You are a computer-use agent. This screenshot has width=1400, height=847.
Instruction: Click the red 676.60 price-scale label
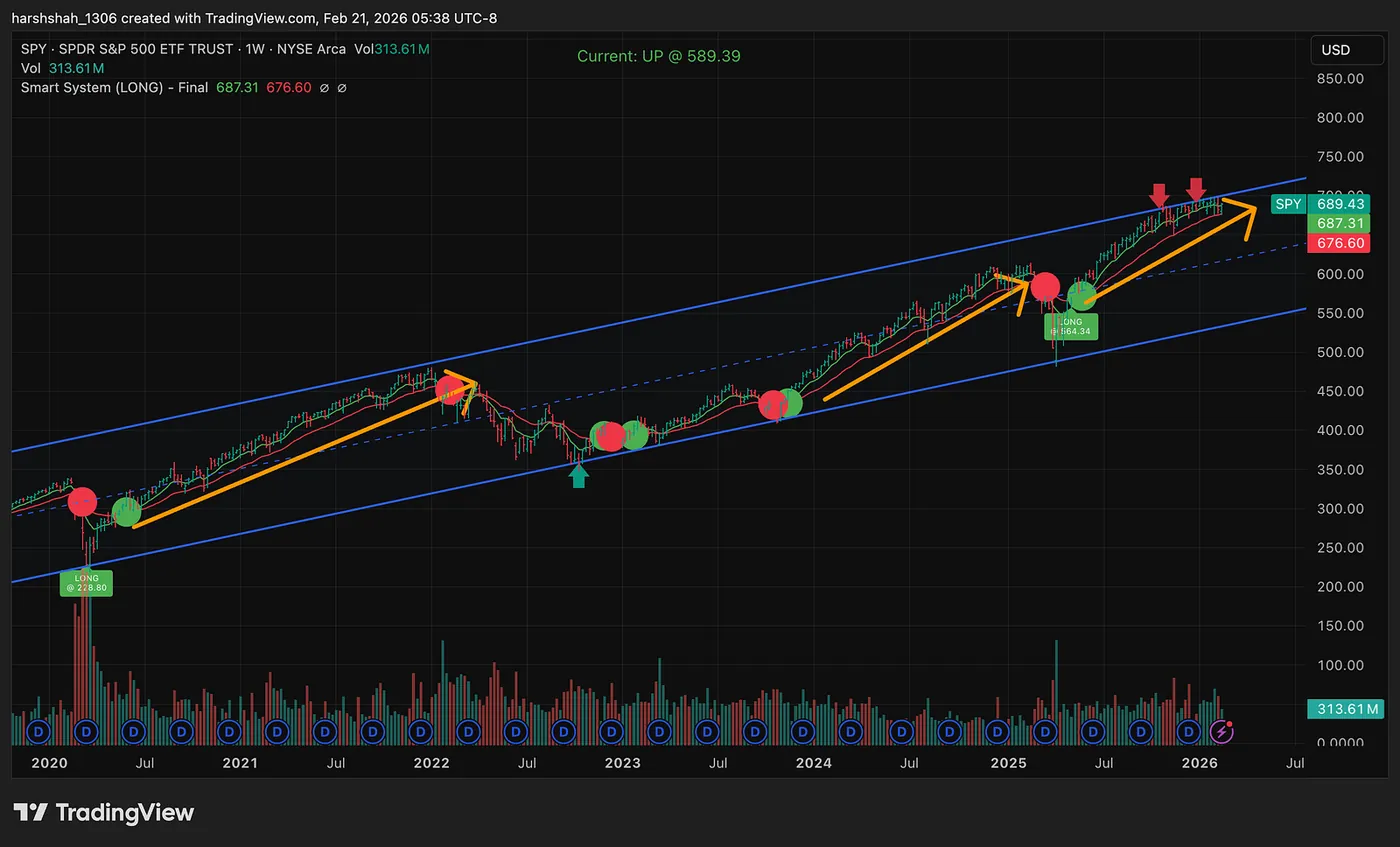(1341, 243)
